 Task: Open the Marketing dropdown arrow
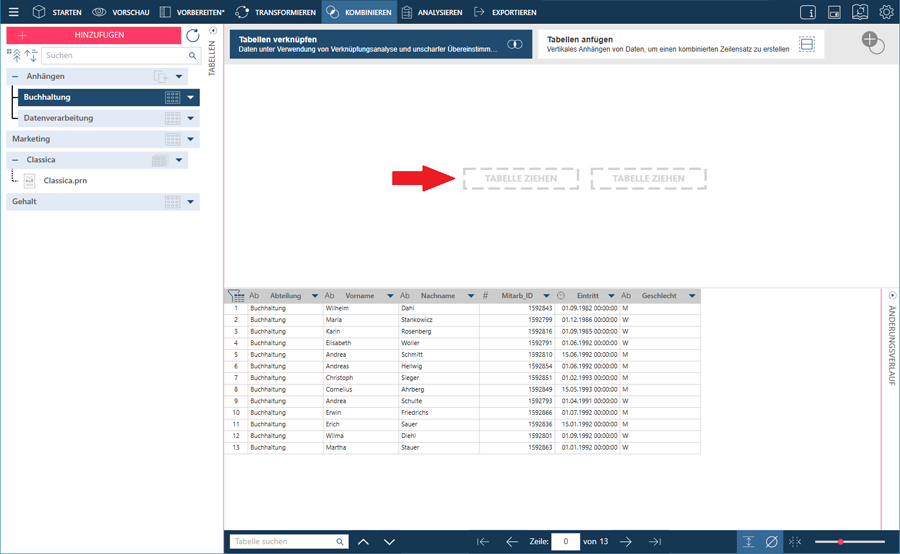coord(191,140)
